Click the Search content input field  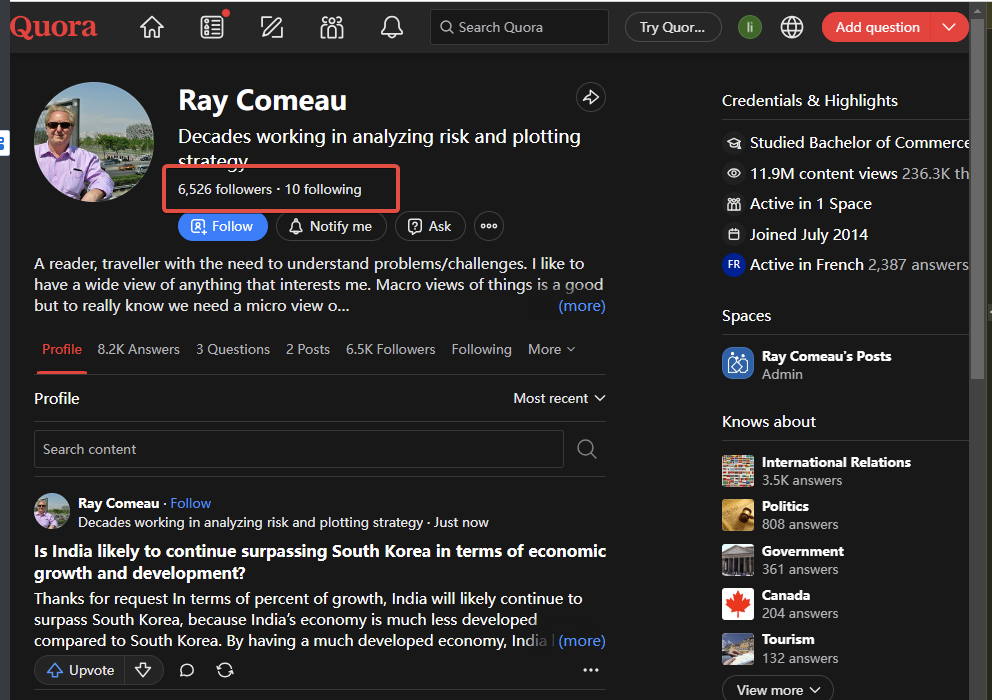pos(299,449)
